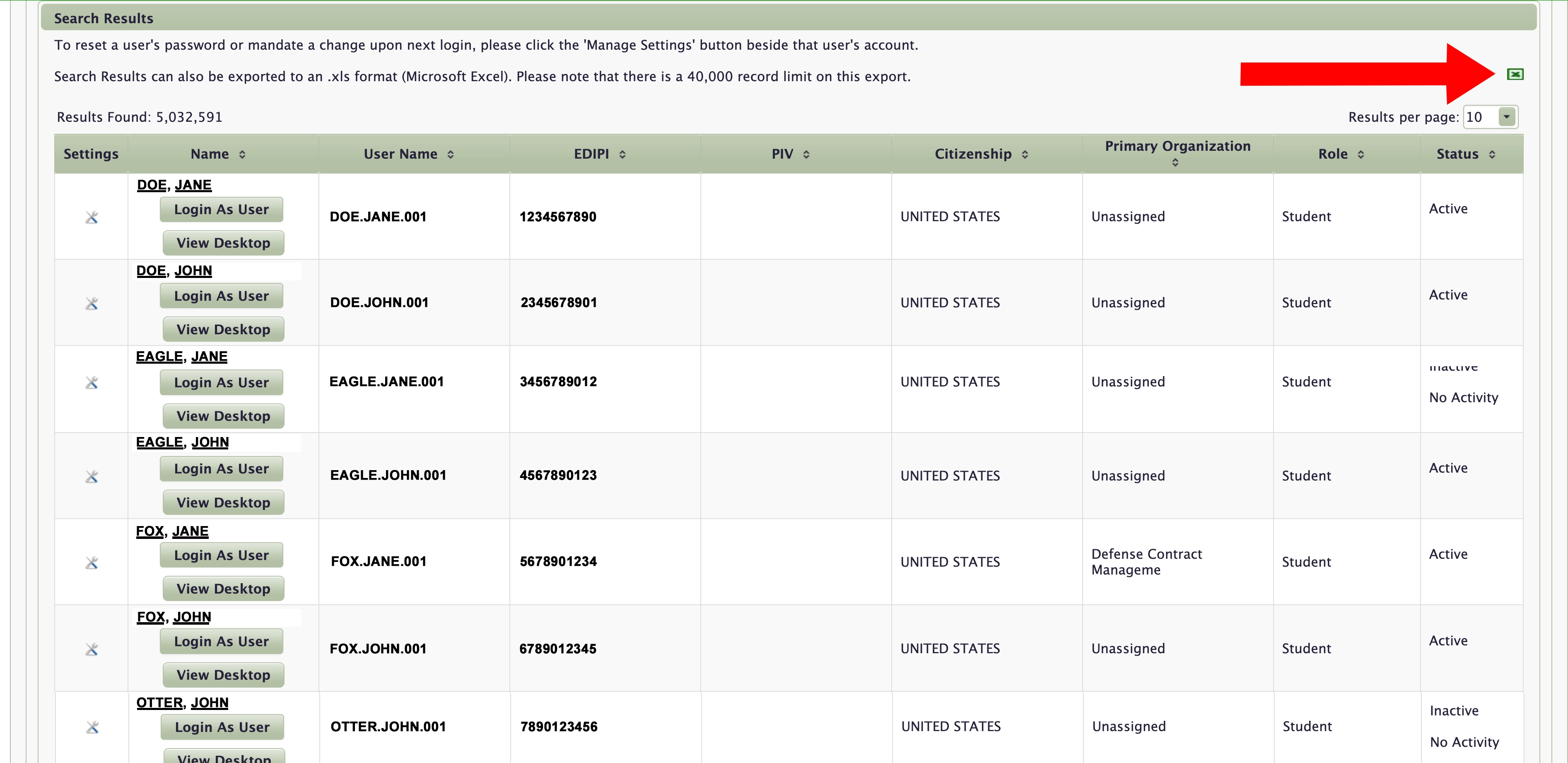This screenshot has height=763, width=1568.
Task: Open Manage Settings icon for EAGLE, JANE
Action: 92,382
